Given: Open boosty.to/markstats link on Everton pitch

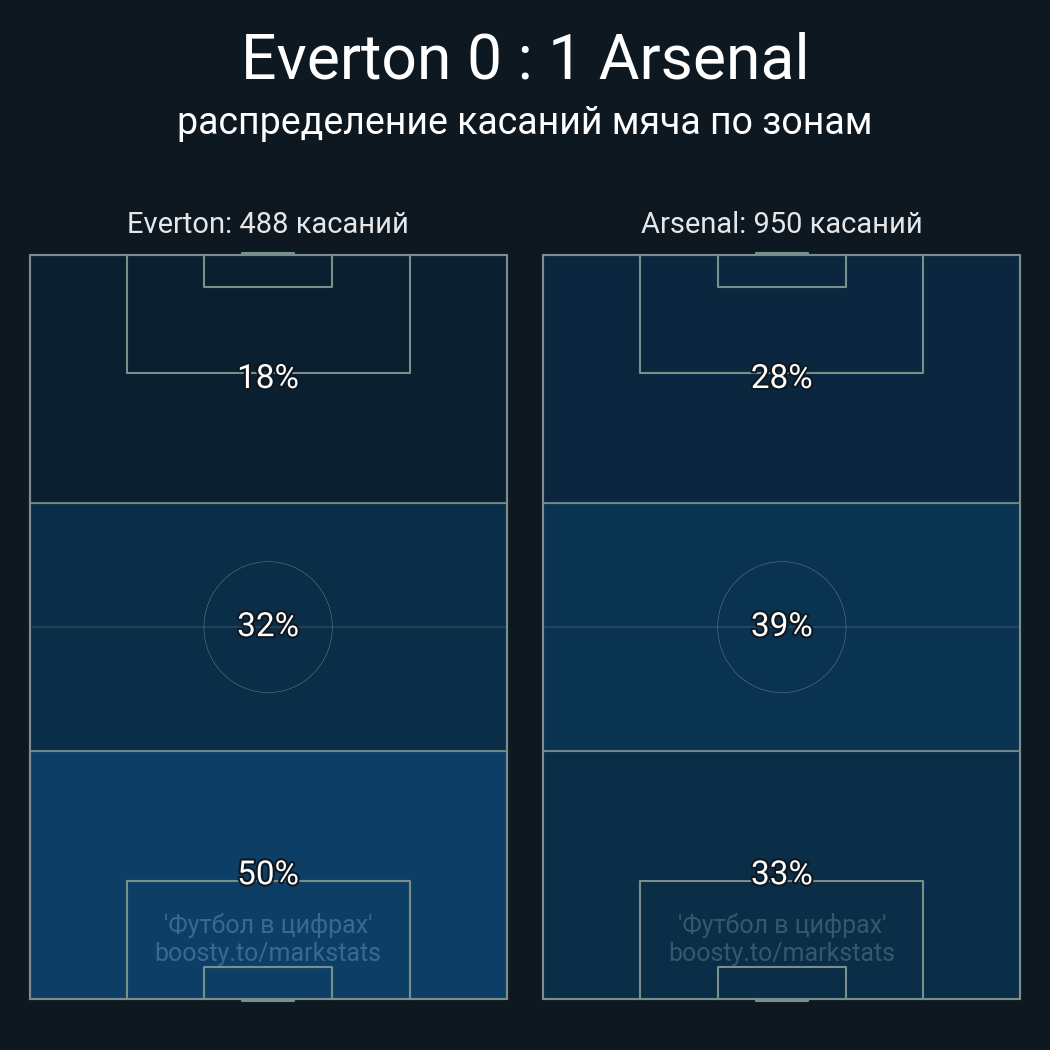Looking at the screenshot, I should 268,952.
